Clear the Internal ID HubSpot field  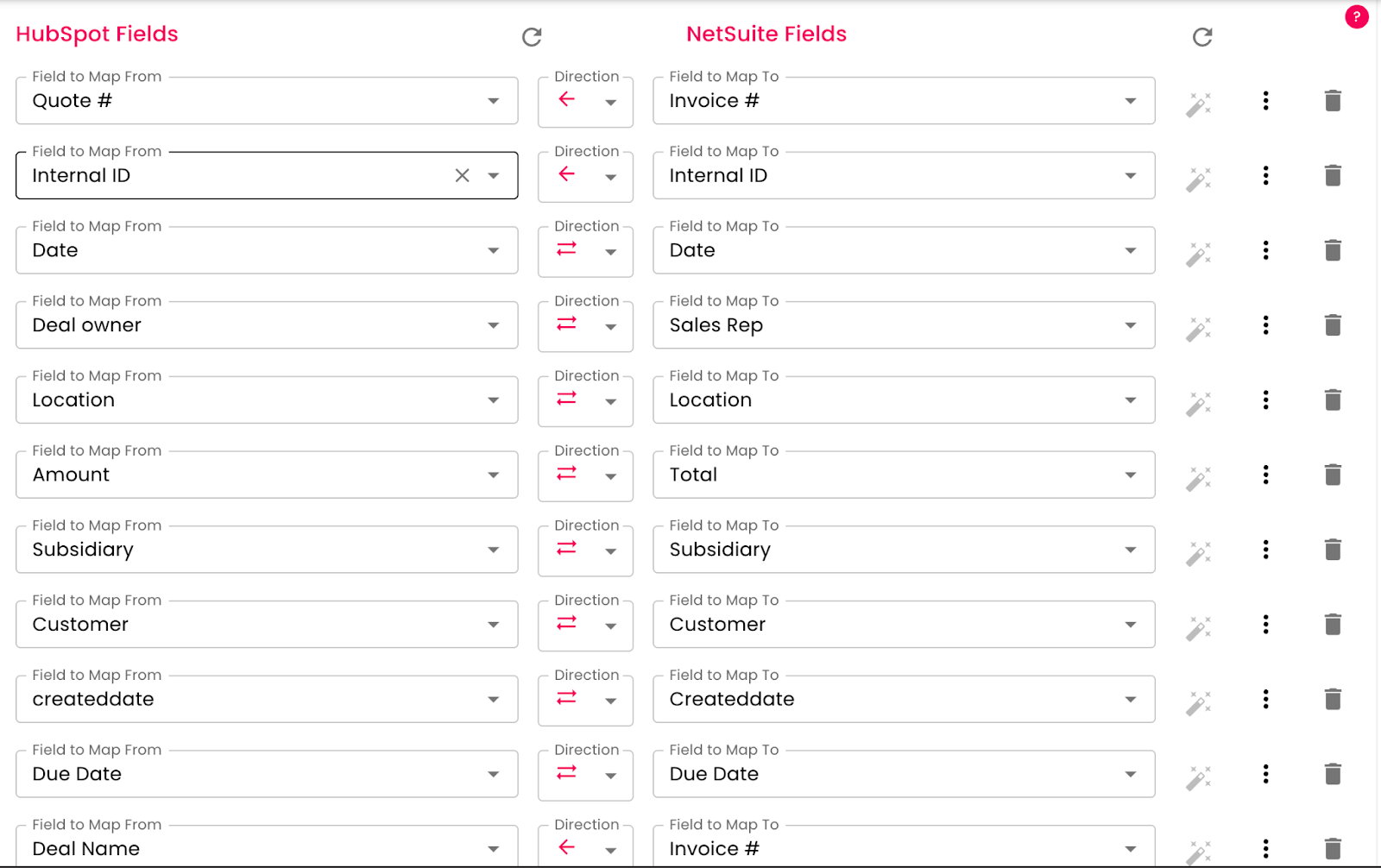point(463,176)
